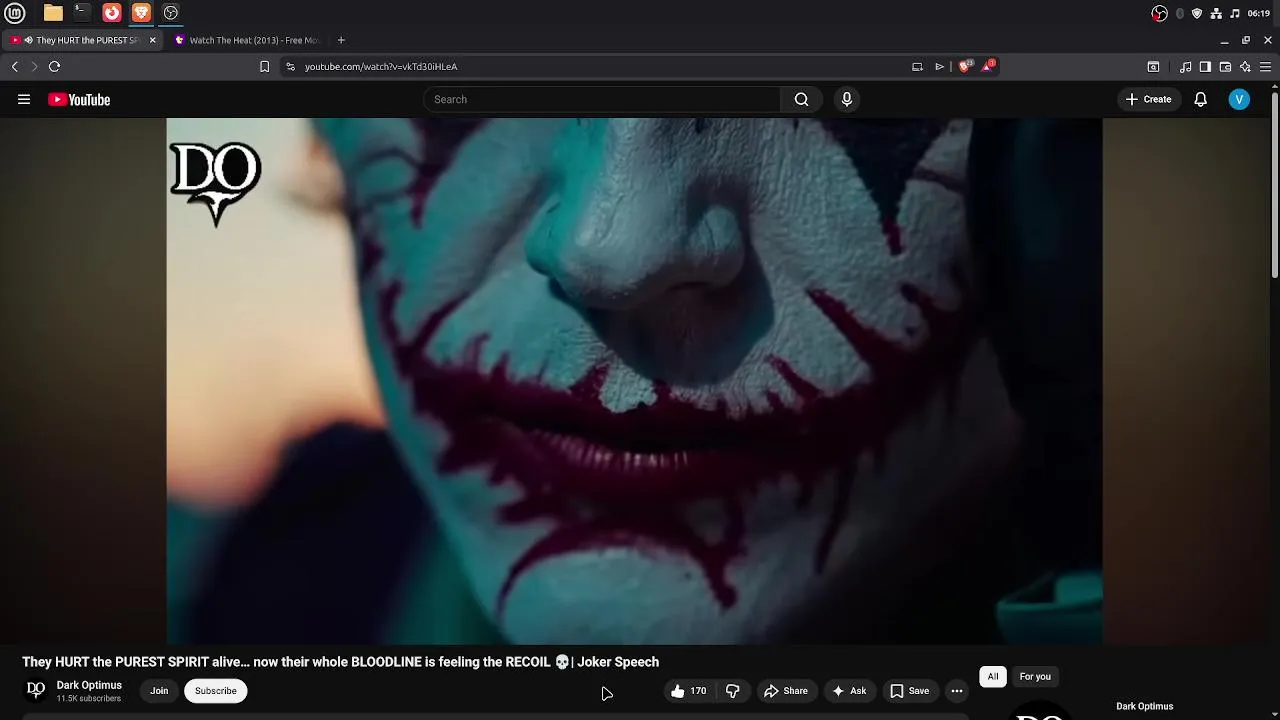Open the Create button
This screenshot has width=1280, height=720.
[1148, 99]
